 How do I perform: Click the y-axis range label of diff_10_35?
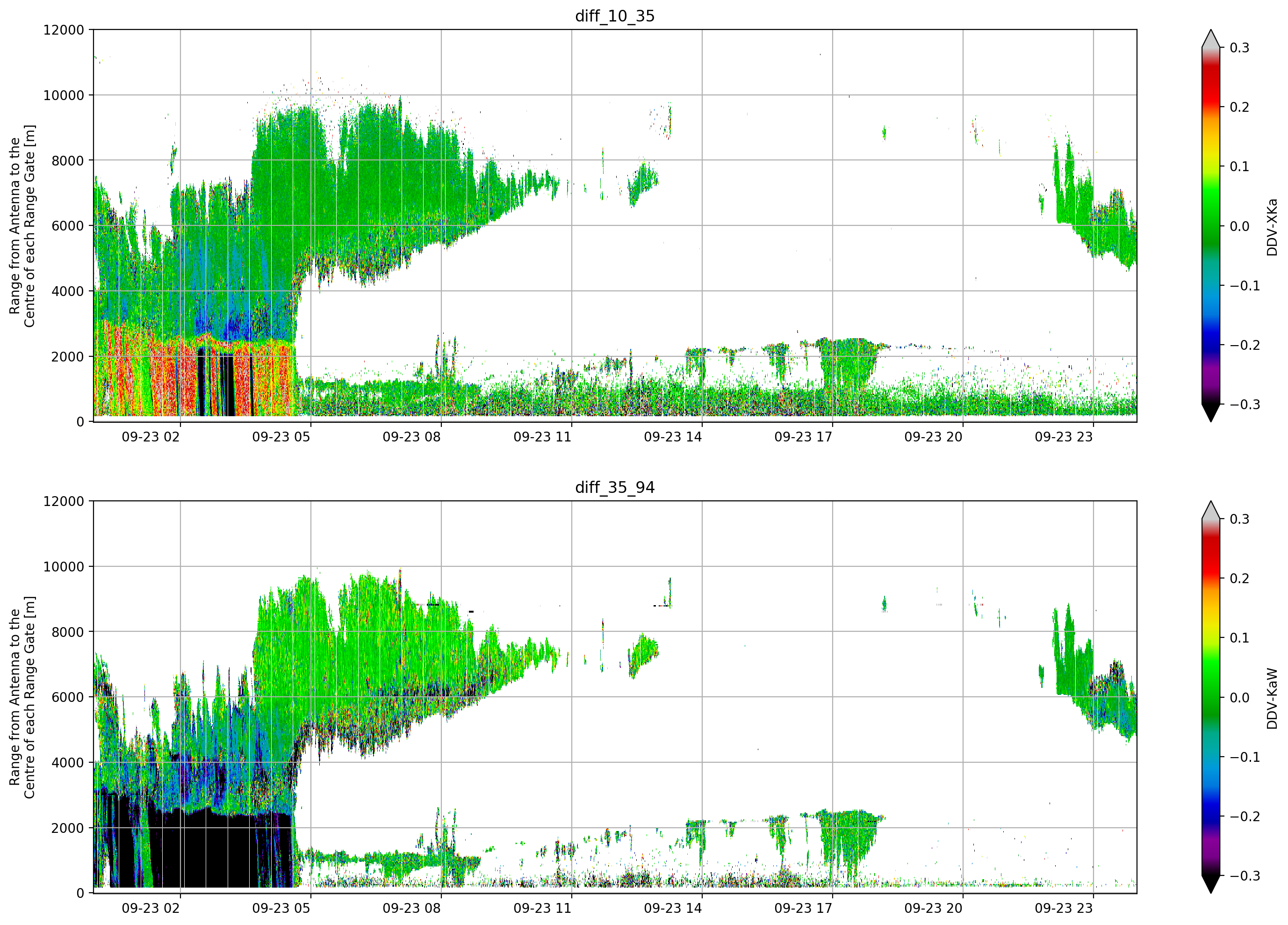click(22, 225)
